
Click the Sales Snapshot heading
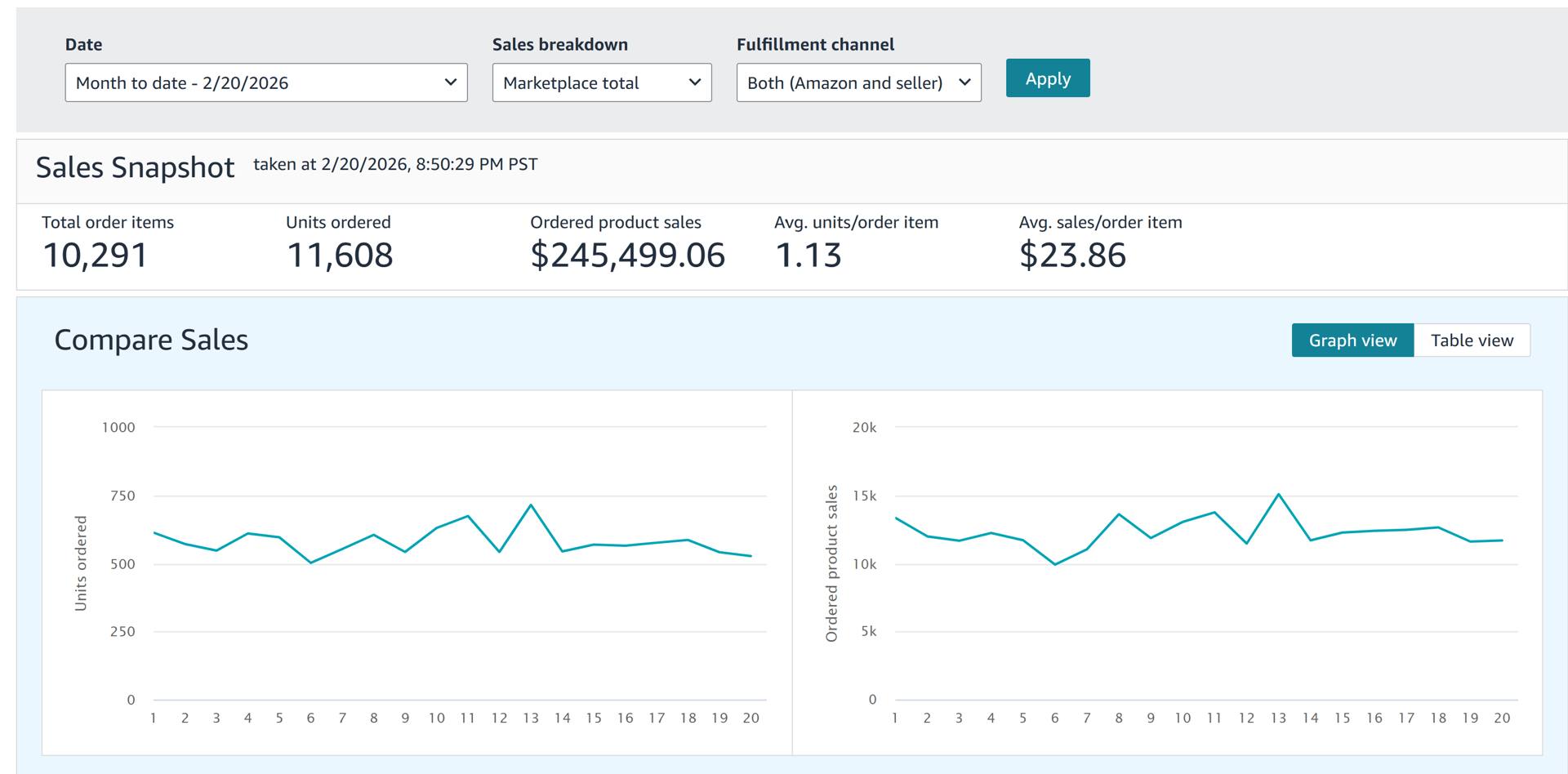pyautogui.click(x=136, y=167)
